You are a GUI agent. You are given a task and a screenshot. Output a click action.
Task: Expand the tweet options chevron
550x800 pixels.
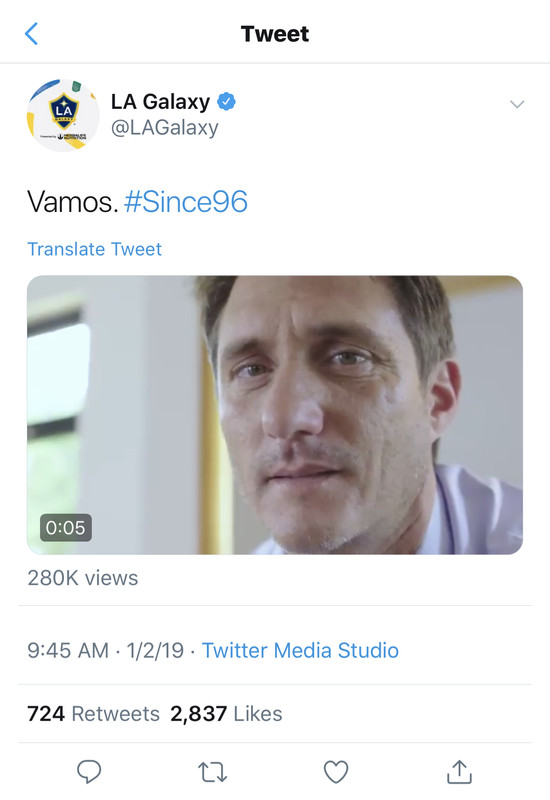click(517, 105)
